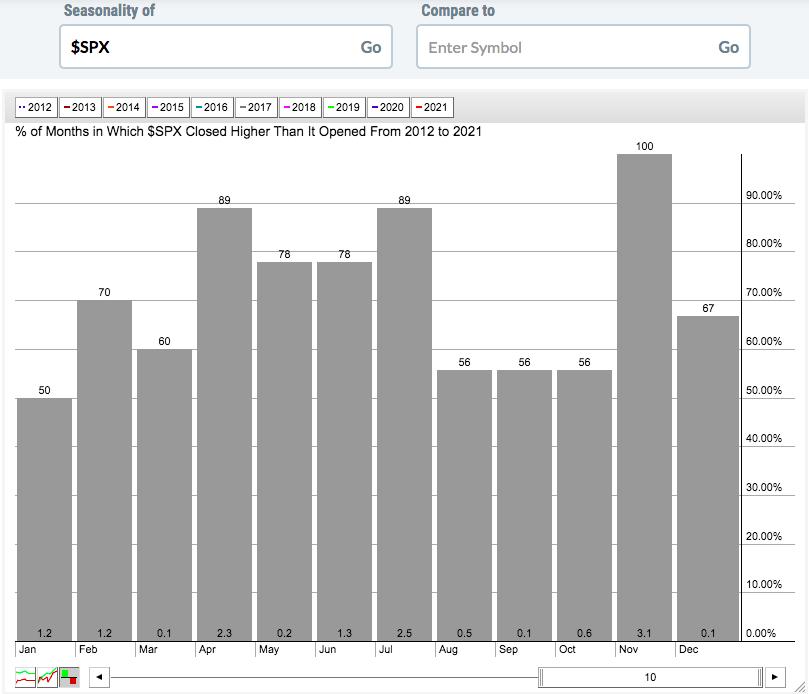
Task: Click the slider's right grip handle
Action: point(759,677)
